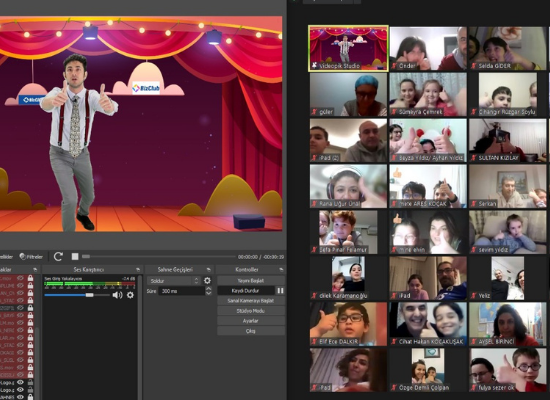Viewport: 550px width, 400px height.
Task: Click muted mic icon on güler's tile
Action: tap(314, 112)
